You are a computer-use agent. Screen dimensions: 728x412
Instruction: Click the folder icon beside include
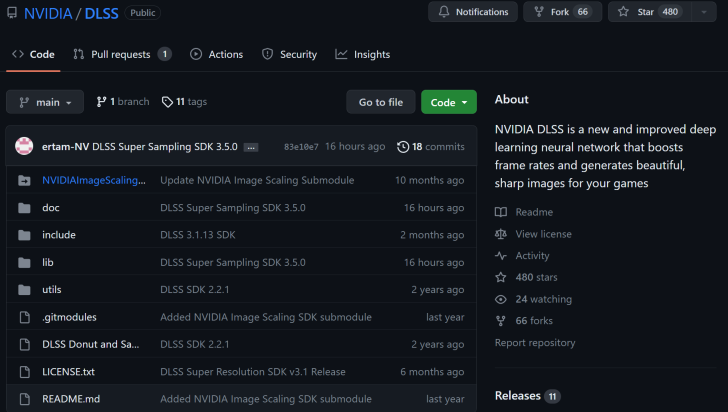coord(24,235)
